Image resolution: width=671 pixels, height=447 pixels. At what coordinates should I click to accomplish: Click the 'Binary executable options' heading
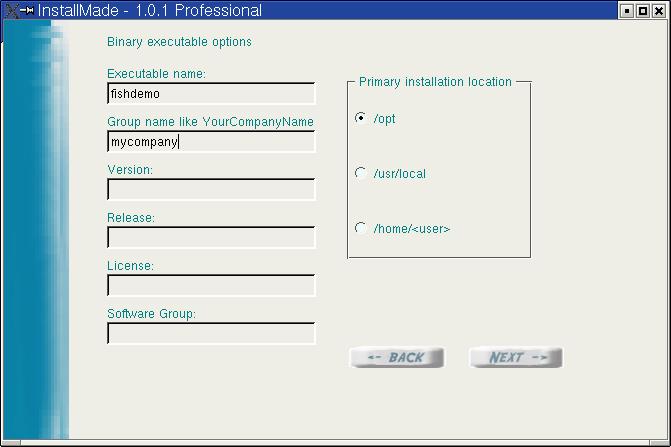[179, 42]
